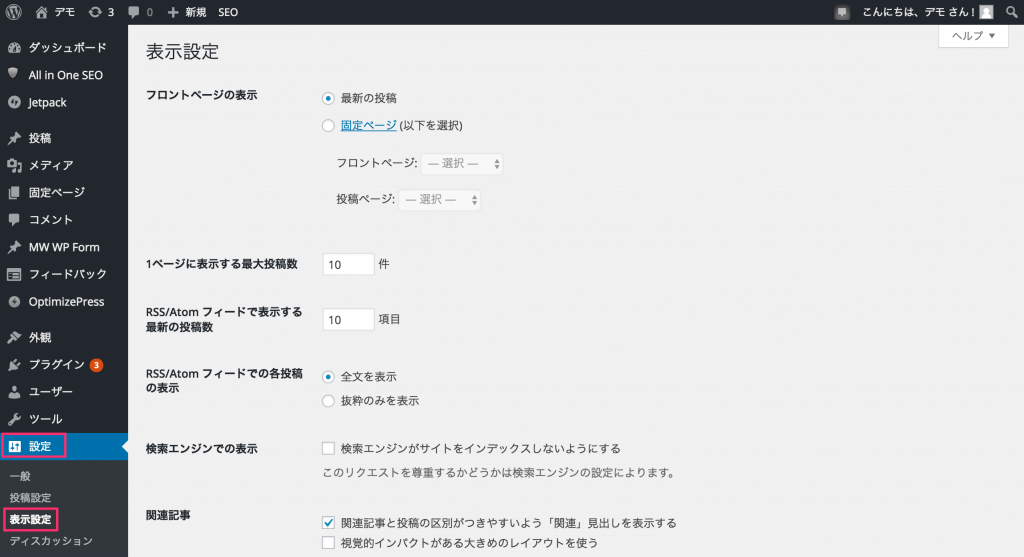This screenshot has width=1024, height=557.
Task: Open the ダッシュボード menu label
Action: [67, 48]
